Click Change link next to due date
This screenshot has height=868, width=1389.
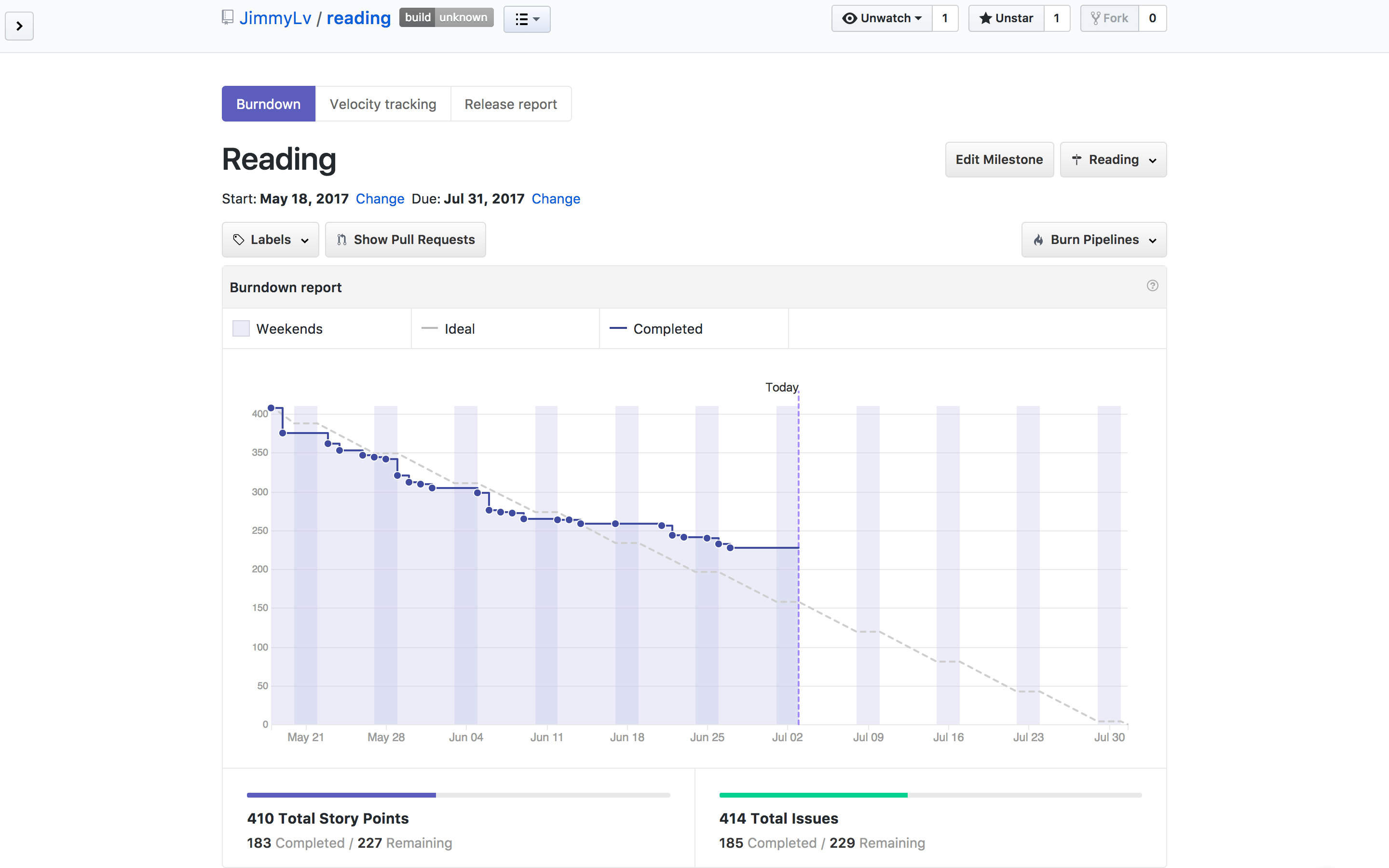coord(555,199)
